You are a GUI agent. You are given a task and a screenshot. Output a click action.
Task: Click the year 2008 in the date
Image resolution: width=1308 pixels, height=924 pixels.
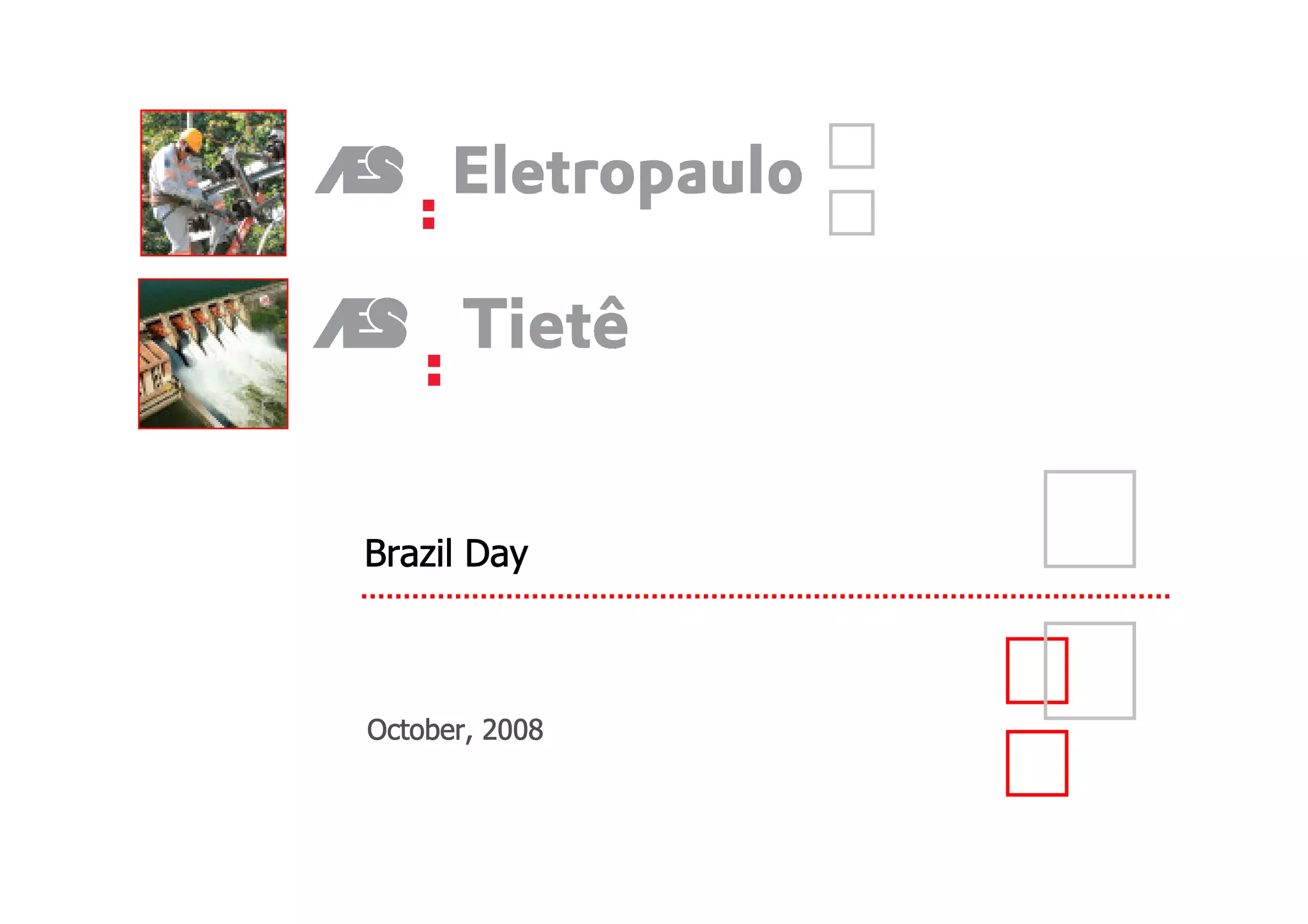(x=512, y=730)
